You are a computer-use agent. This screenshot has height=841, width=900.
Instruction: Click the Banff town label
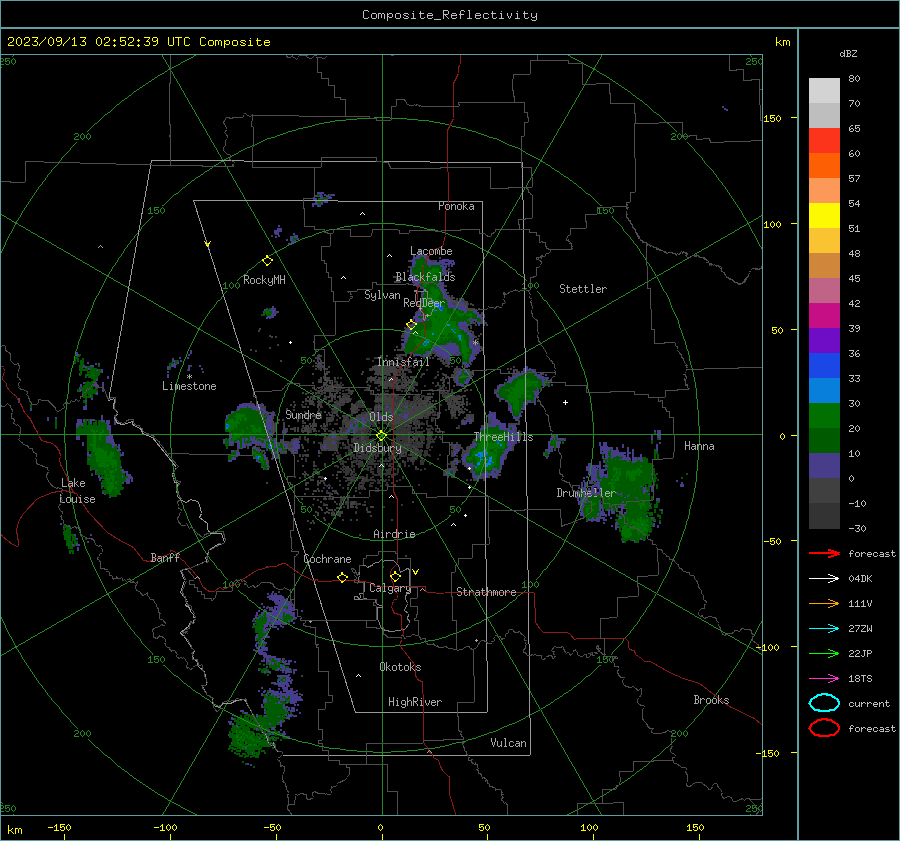coord(165,557)
